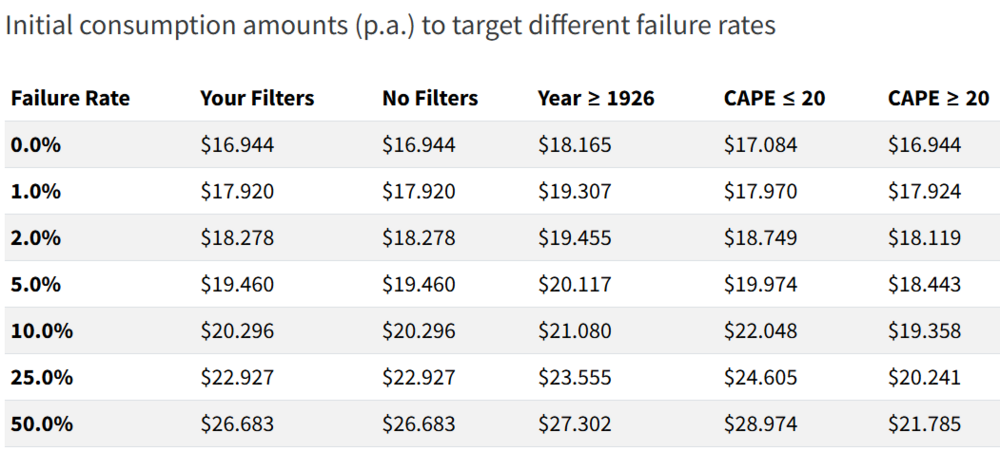The height and width of the screenshot is (451, 1000).
Task: Select the 50.0% failure rate row label
Action: tap(41, 424)
